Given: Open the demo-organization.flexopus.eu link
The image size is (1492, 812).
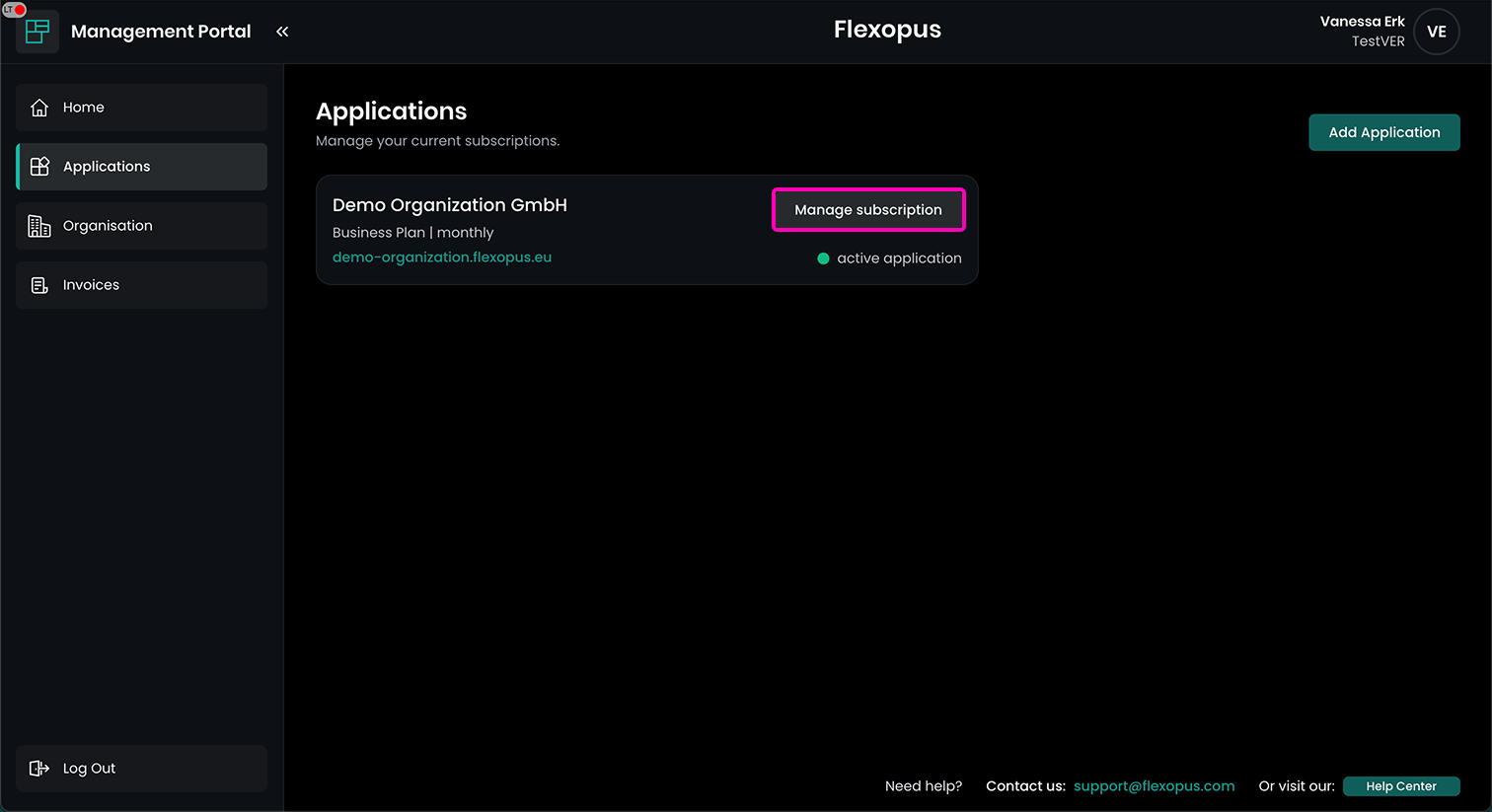Looking at the screenshot, I should coord(442,258).
